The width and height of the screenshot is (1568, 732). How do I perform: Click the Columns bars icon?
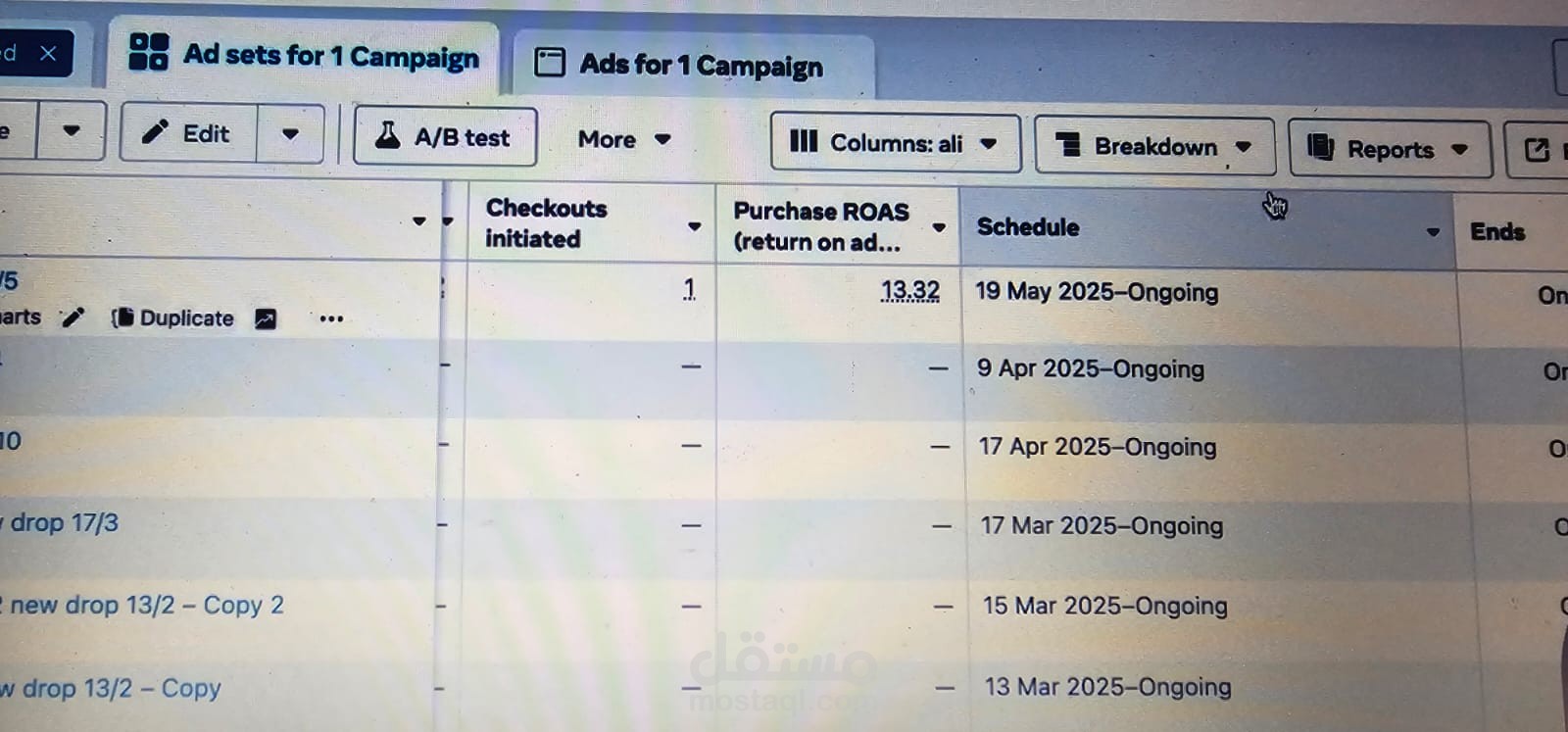pos(804,141)
